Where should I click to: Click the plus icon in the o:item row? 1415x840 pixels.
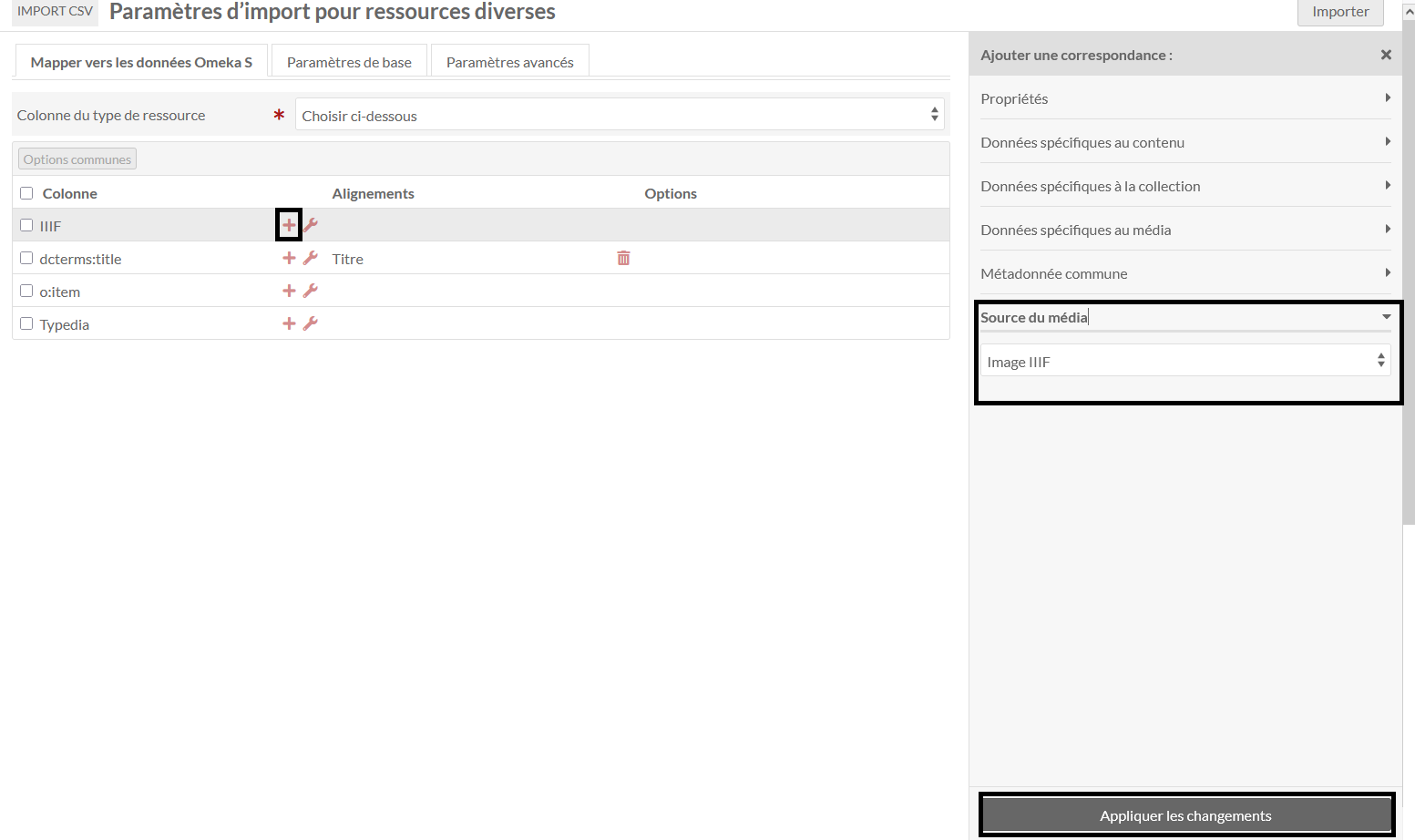click(289, 291)
